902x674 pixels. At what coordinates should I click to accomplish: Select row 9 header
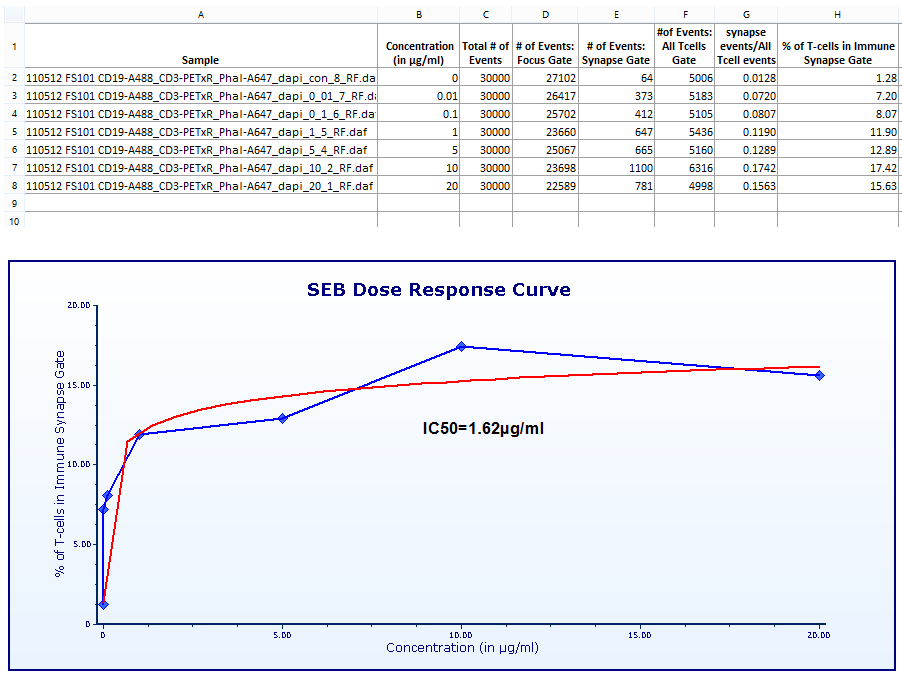coord(12,203)
